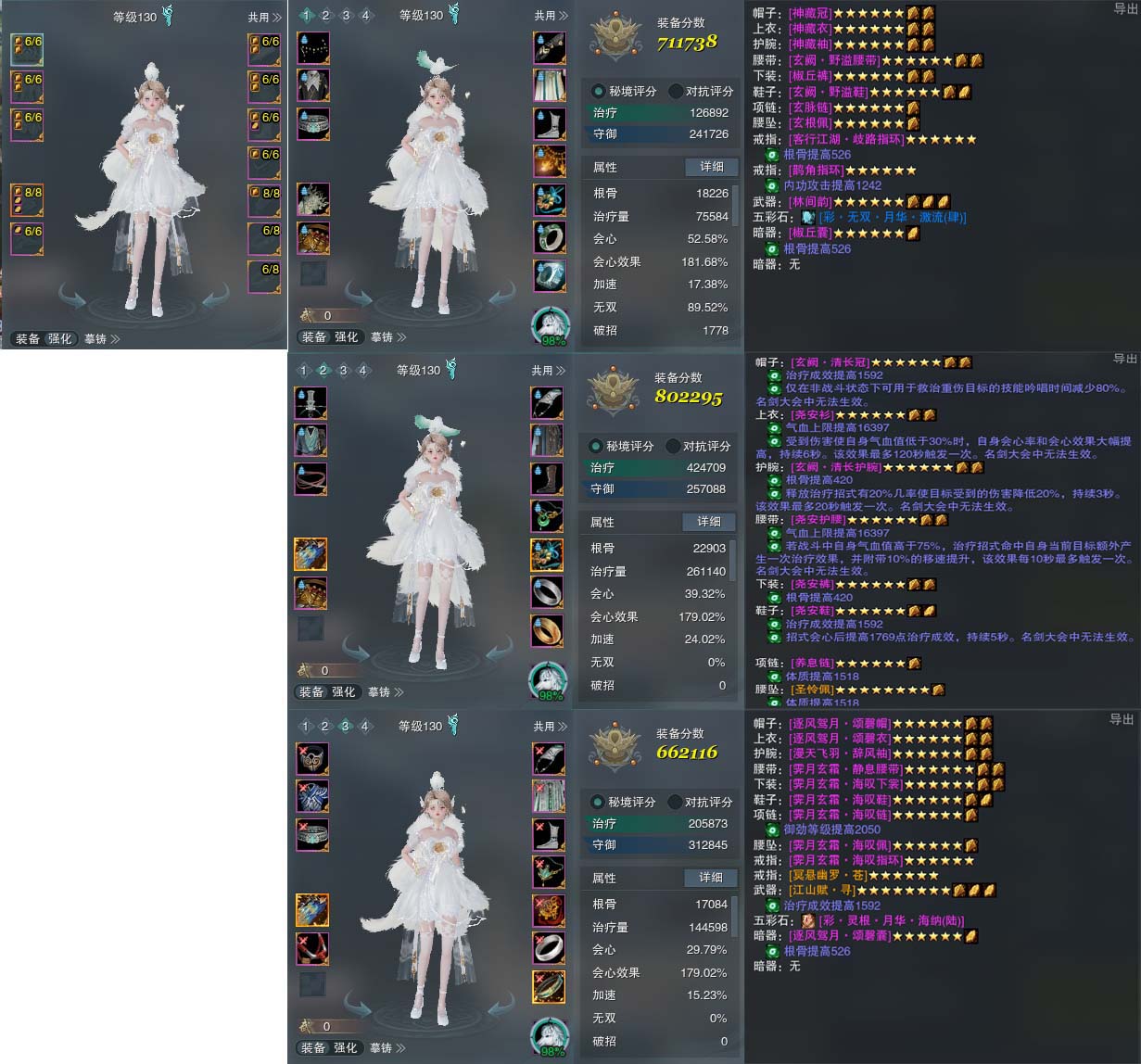
Task: Select 对抗评分 radio under score 662116
Action: [x=676, y=802]
